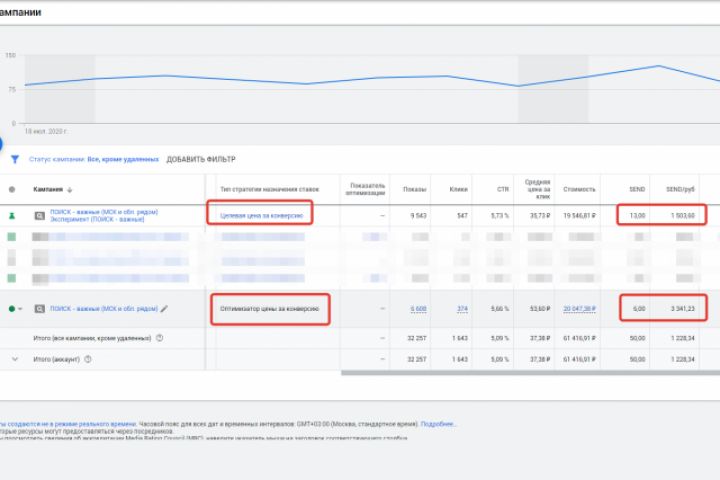The height and width of the screenshot is (480, 720).
Task: Click the impressions value 9 543
Action: coord(418,215)
